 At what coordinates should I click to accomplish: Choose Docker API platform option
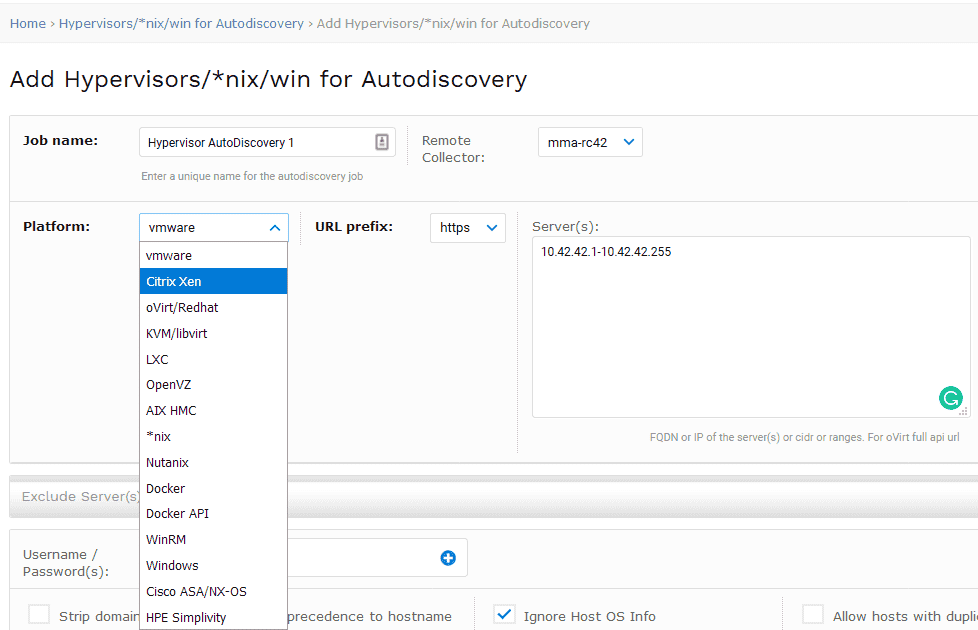(x=213, y=513)
